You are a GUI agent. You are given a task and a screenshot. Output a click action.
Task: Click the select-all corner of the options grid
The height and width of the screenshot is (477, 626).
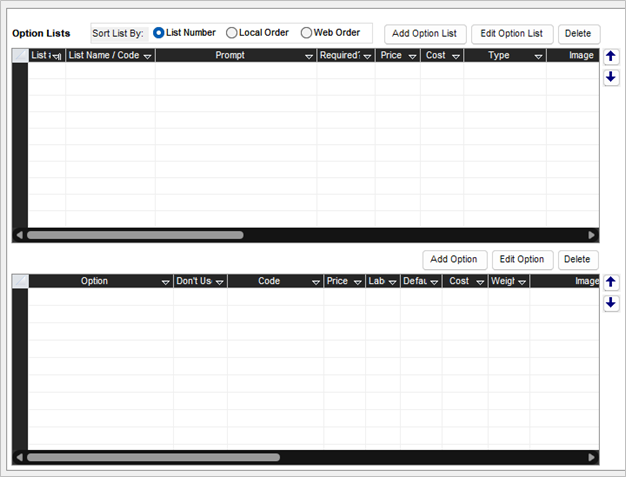(19, 282)
